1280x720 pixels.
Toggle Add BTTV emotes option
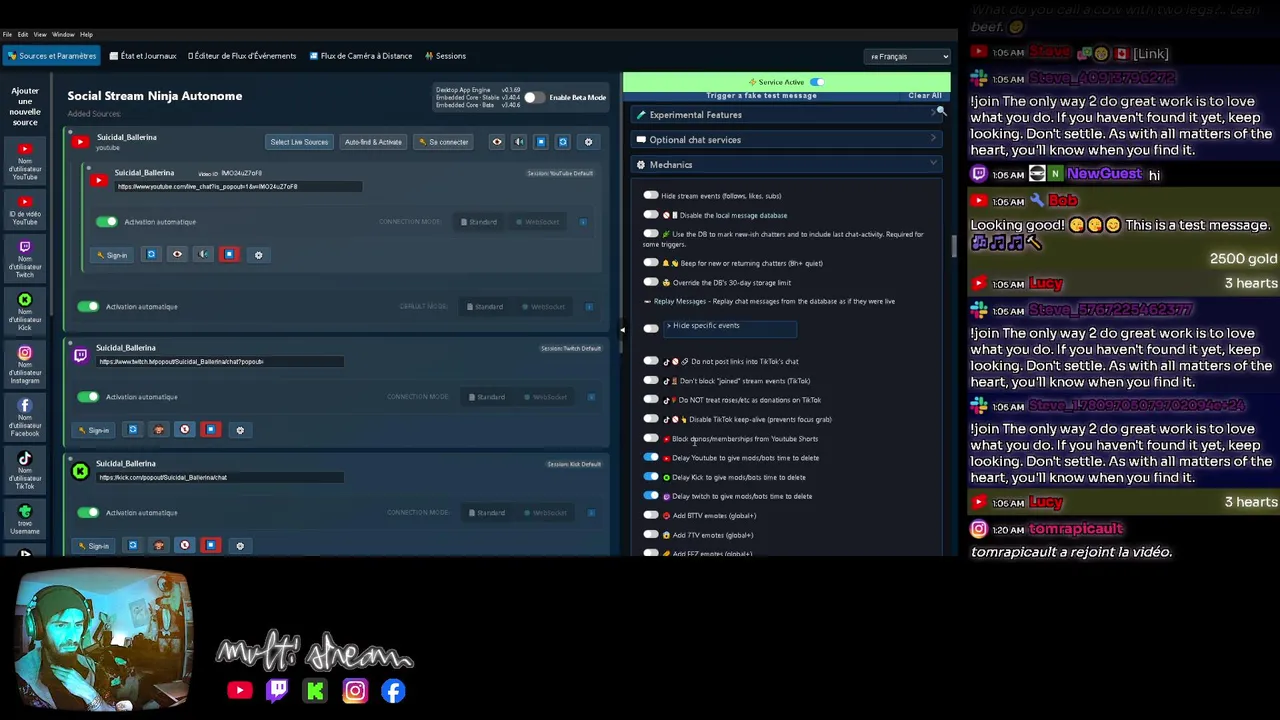(x=651, y=516)
